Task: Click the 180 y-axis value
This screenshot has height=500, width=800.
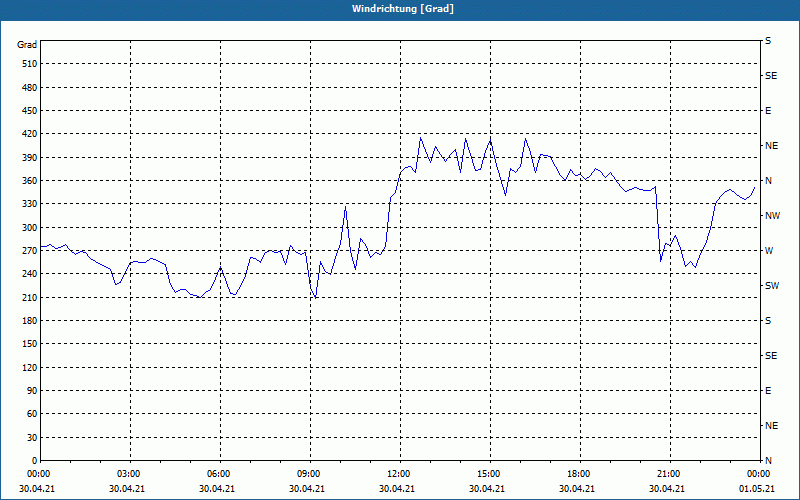Action: [30, 321]
